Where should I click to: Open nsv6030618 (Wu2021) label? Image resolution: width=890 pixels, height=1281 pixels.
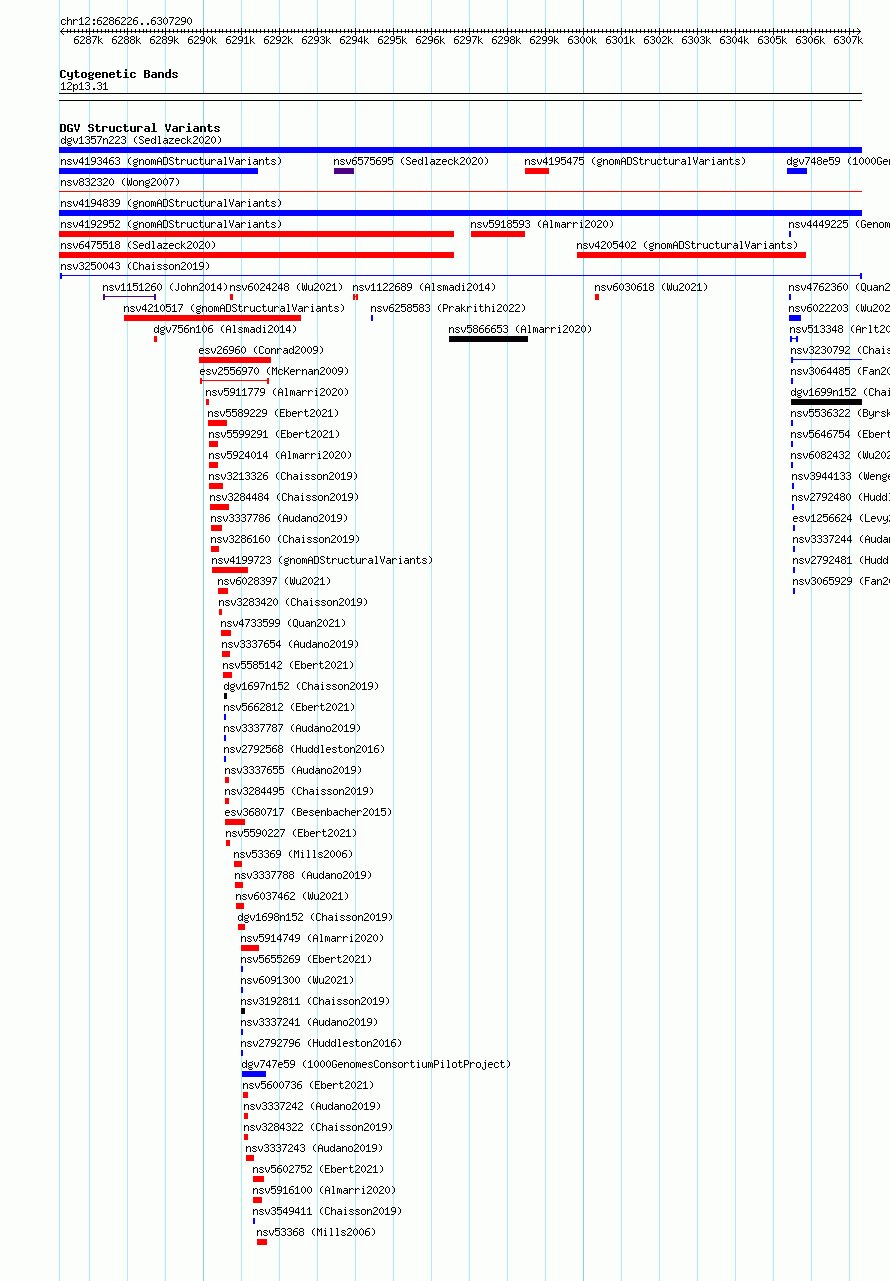click(x=651, y=287)
